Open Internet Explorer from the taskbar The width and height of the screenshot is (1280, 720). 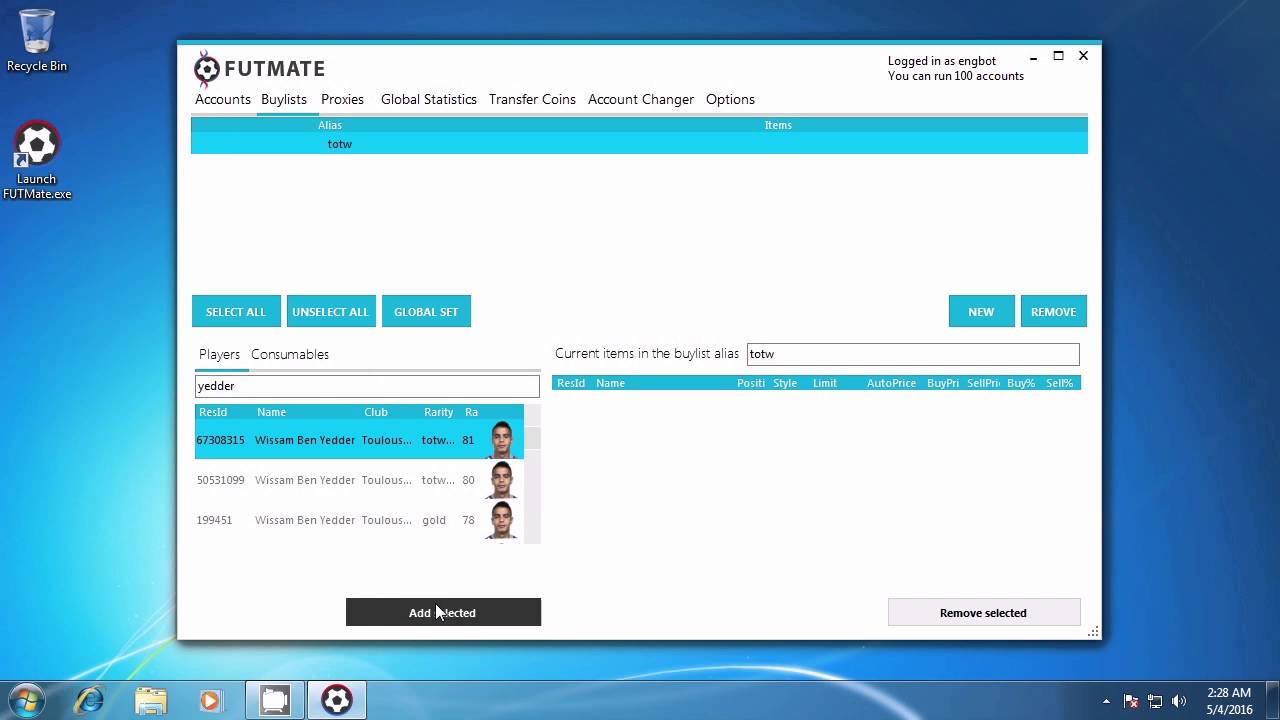point(89,699)
